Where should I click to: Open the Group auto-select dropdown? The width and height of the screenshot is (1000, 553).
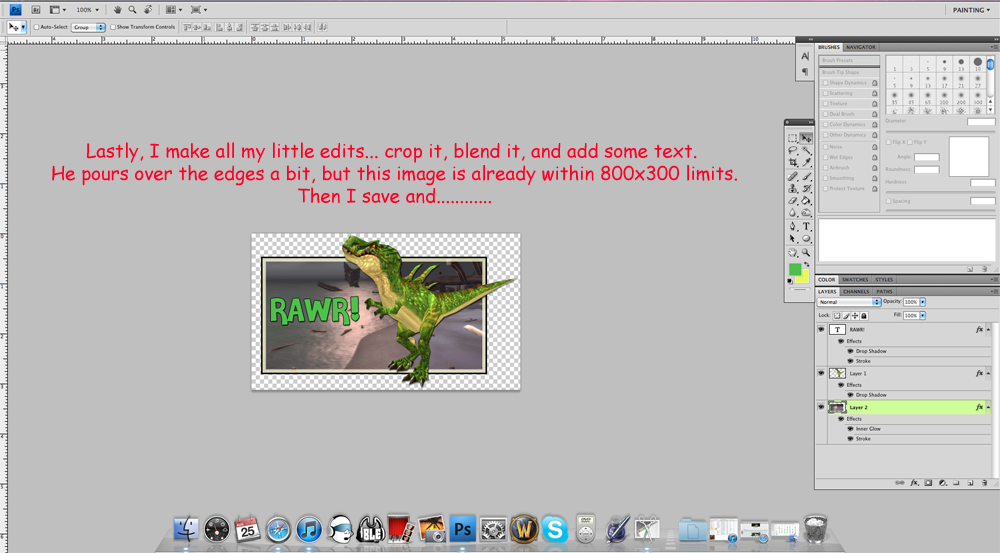pyautogui.click(x=88, y=27)
